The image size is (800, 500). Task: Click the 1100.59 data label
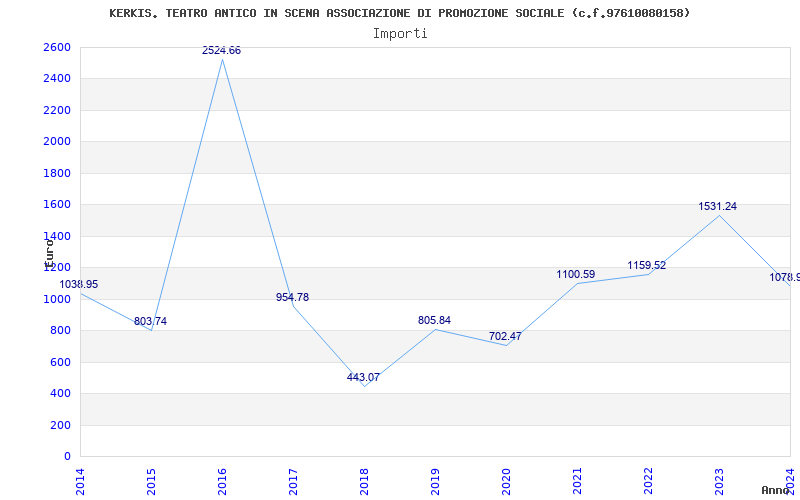click(575, 274)
